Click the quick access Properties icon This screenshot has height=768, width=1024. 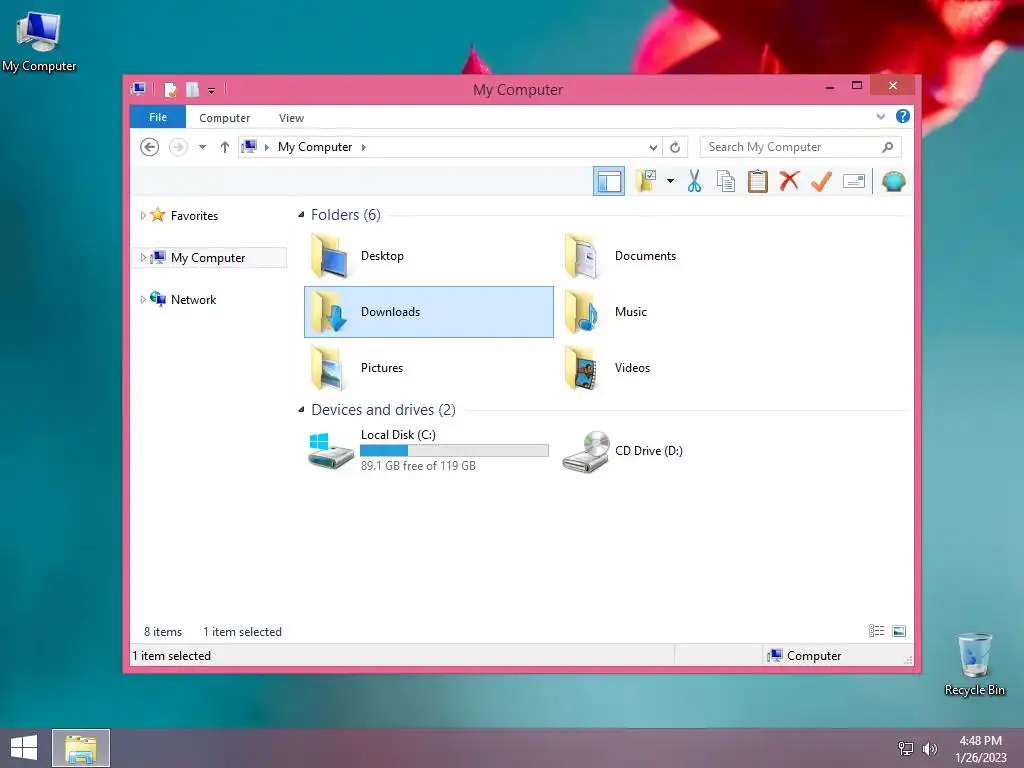click(170, 89)
